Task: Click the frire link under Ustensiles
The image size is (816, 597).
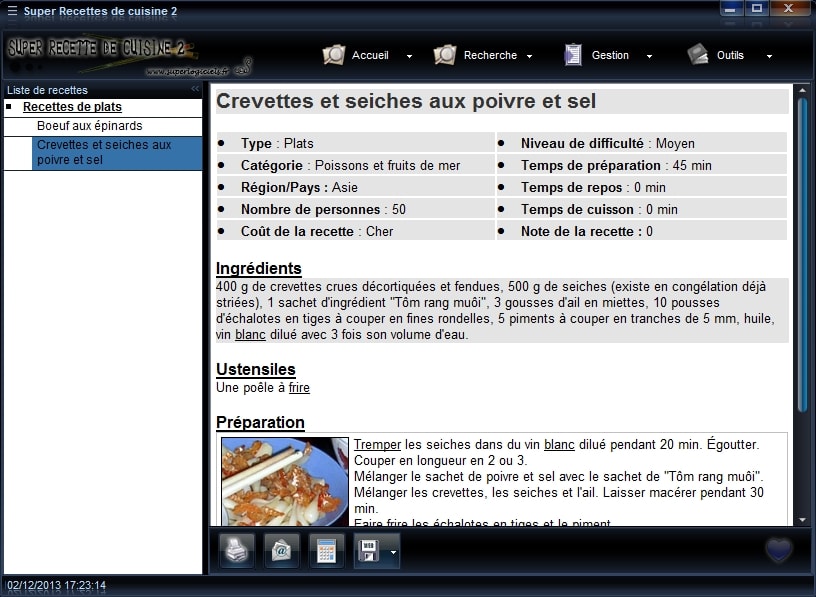Action: 299,386
